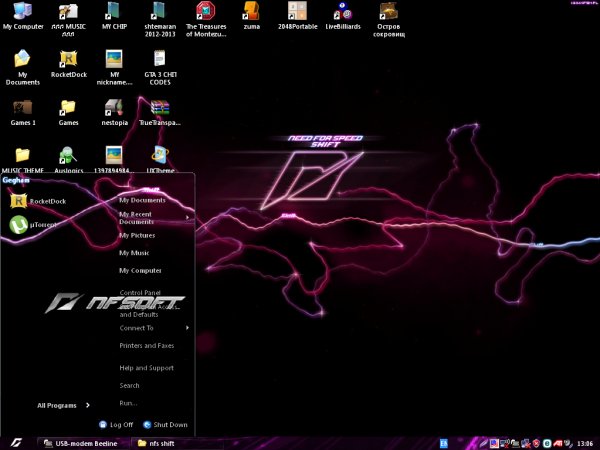Click the NFS-logo Start button
Screen dimensions: 600x450
click(16, 443)
